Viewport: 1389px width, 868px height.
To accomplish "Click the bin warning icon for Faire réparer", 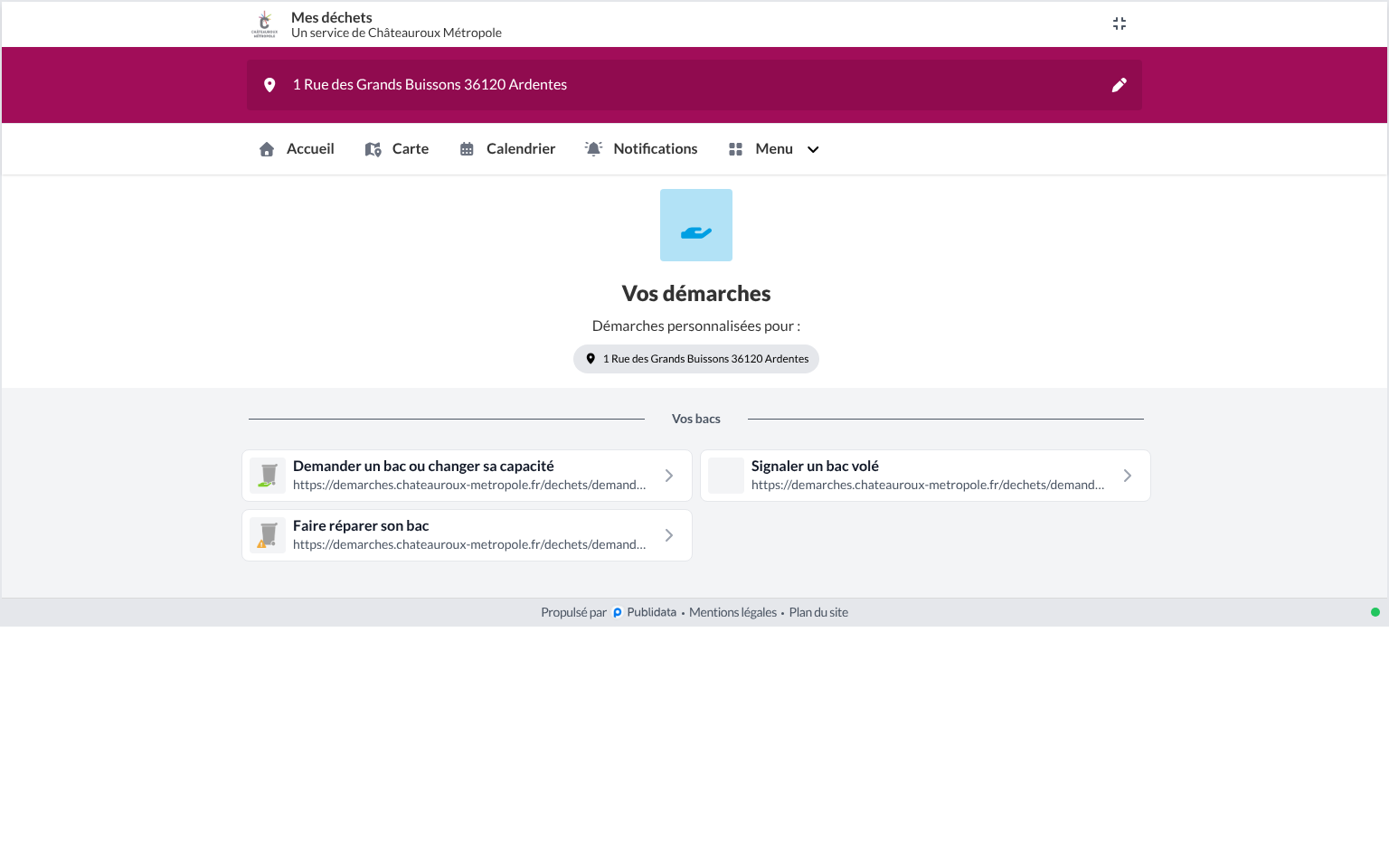I will (268, 535).
